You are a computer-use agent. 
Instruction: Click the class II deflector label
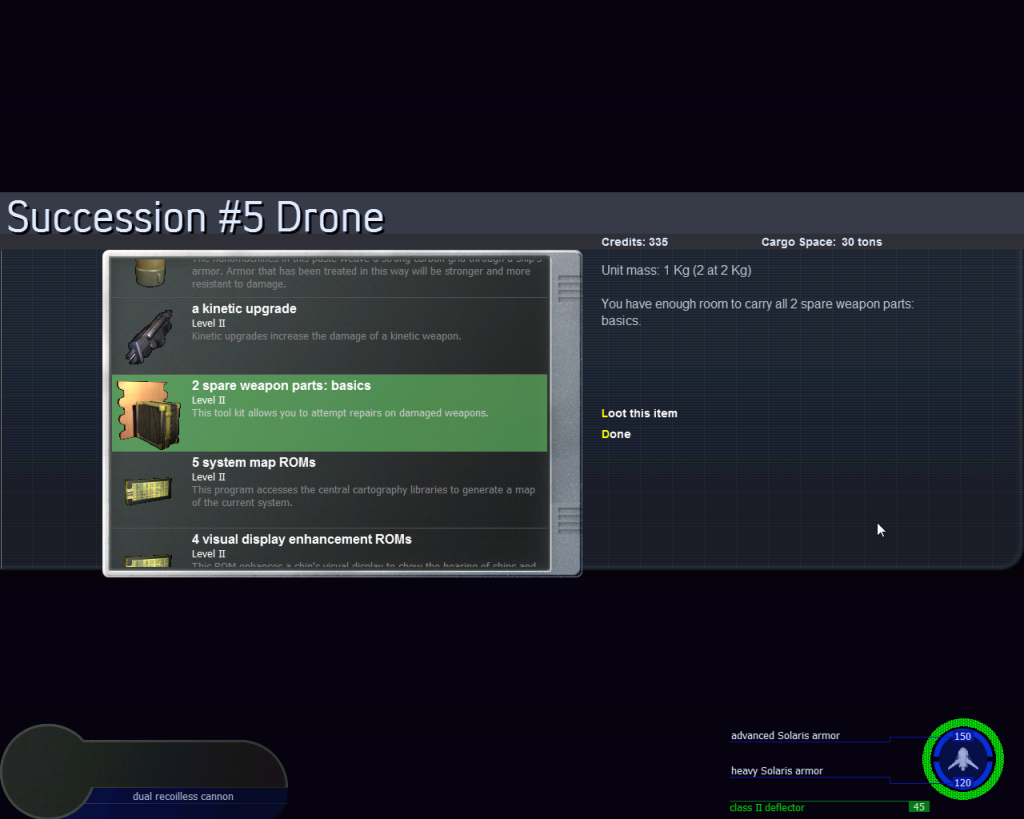[x=767, y=807]
